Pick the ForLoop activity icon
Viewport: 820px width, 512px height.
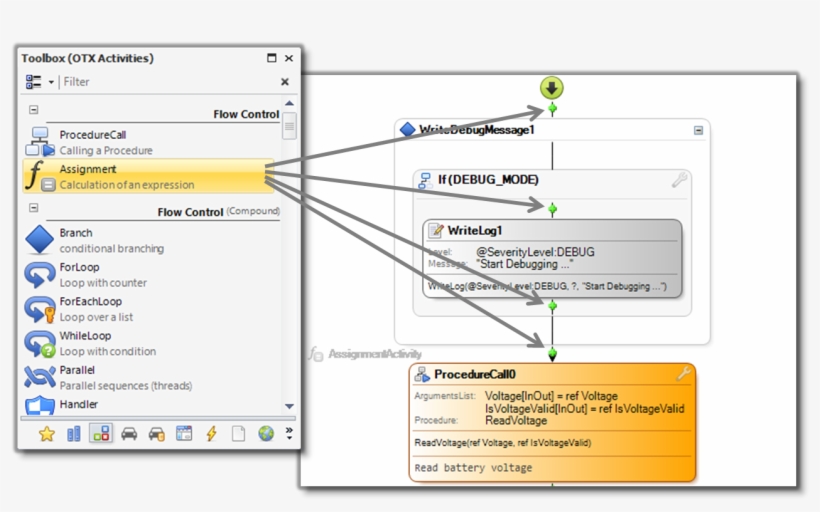coord(40,275)
